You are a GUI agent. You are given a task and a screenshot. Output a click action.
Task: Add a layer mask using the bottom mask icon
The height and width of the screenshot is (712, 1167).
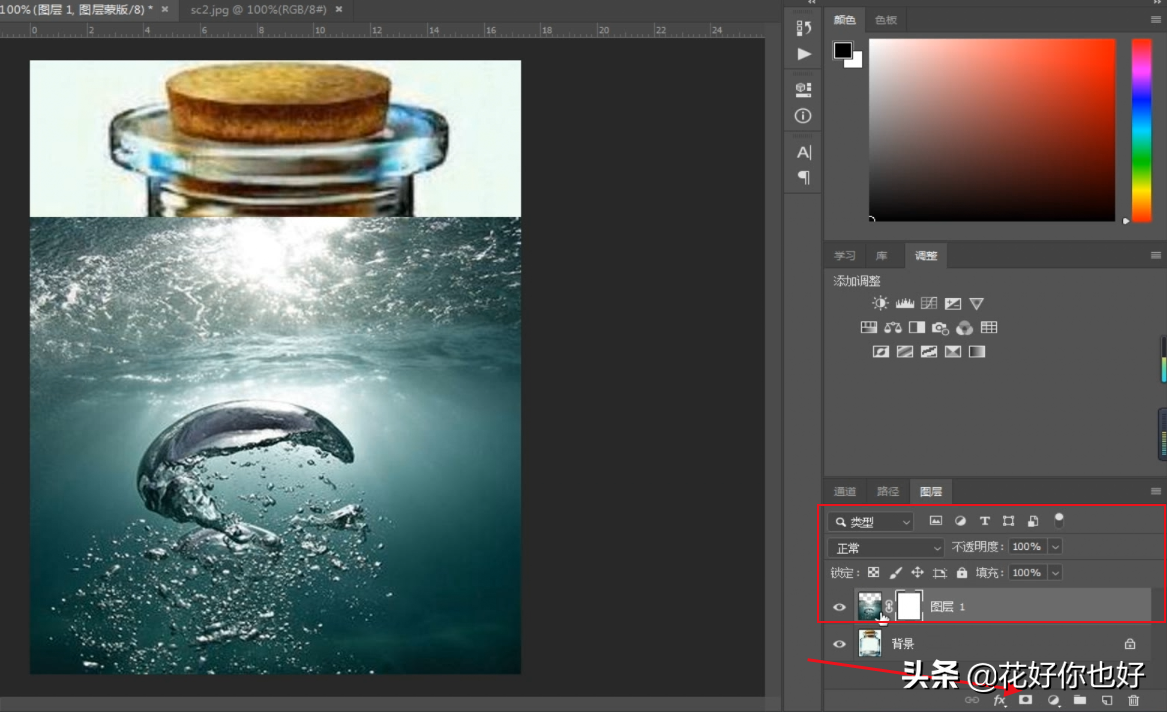pos(1025,700)
